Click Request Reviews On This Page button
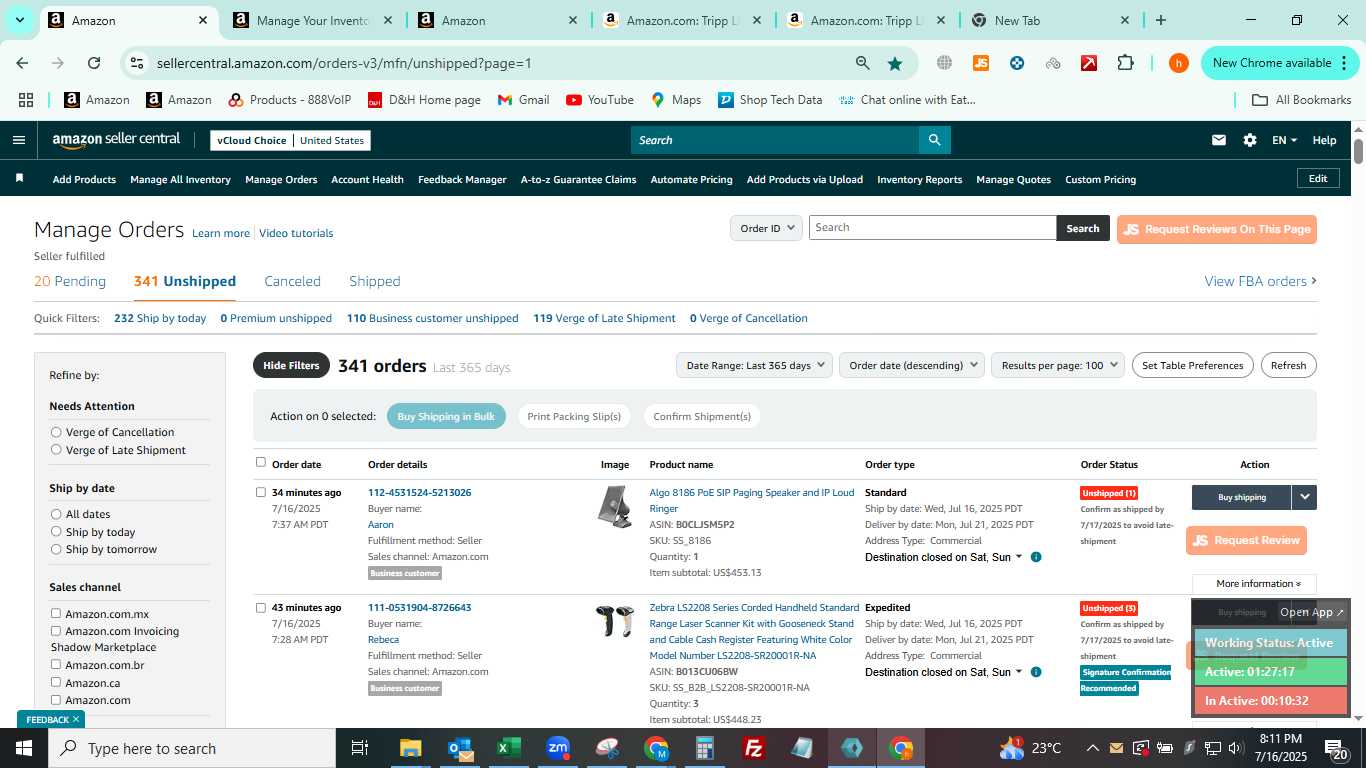Image resolution: width=1366 pixels, height=768 pixels. tap(1217, 229)
